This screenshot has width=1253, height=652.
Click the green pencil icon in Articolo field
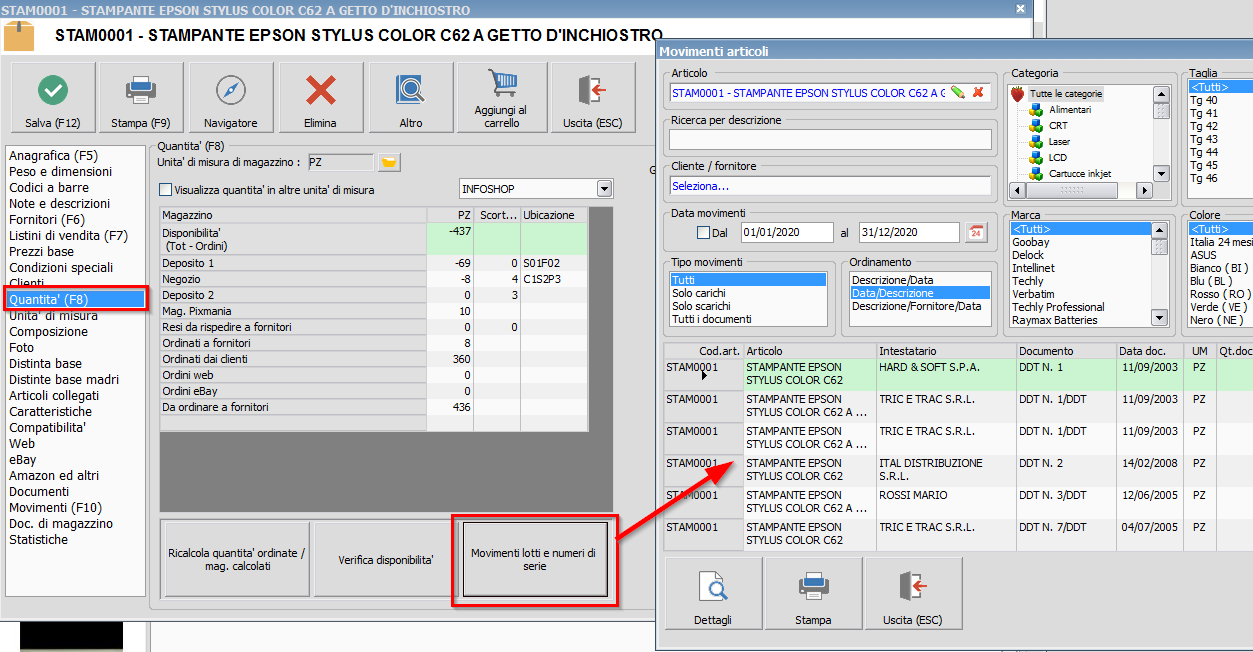[x=957, y=93]
